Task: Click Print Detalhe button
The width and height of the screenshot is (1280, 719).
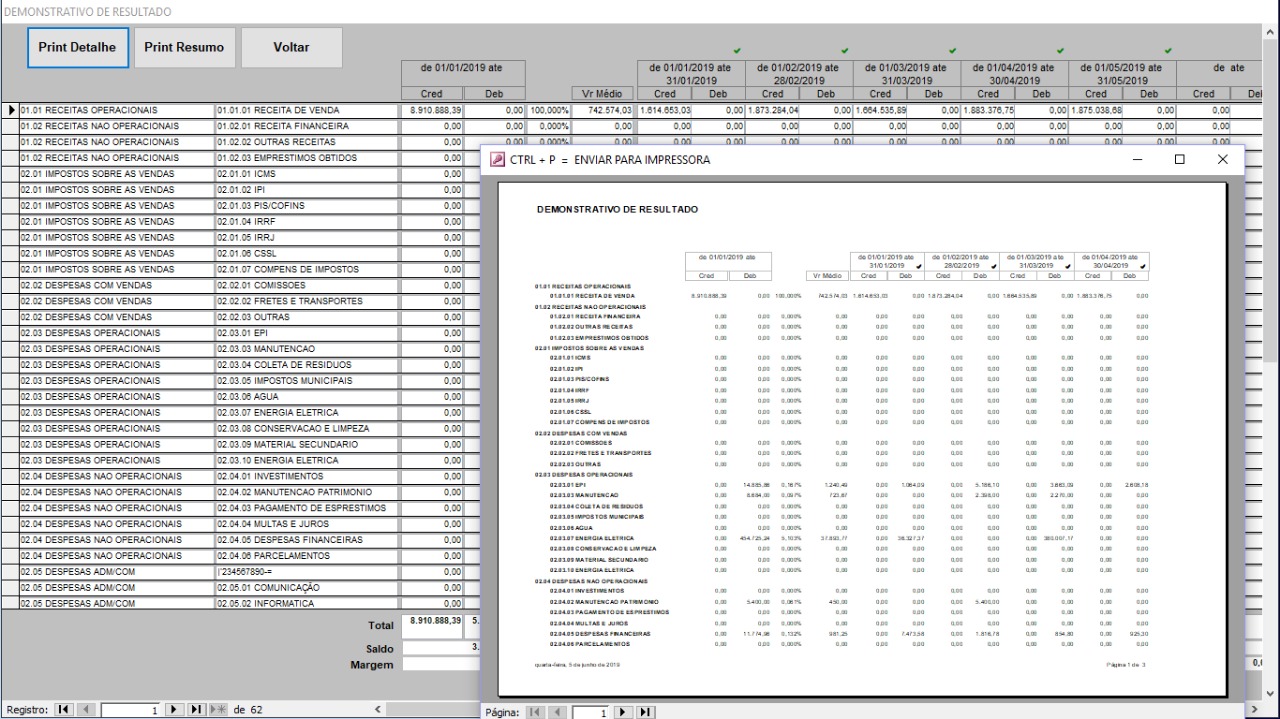Action: [78, 47]
